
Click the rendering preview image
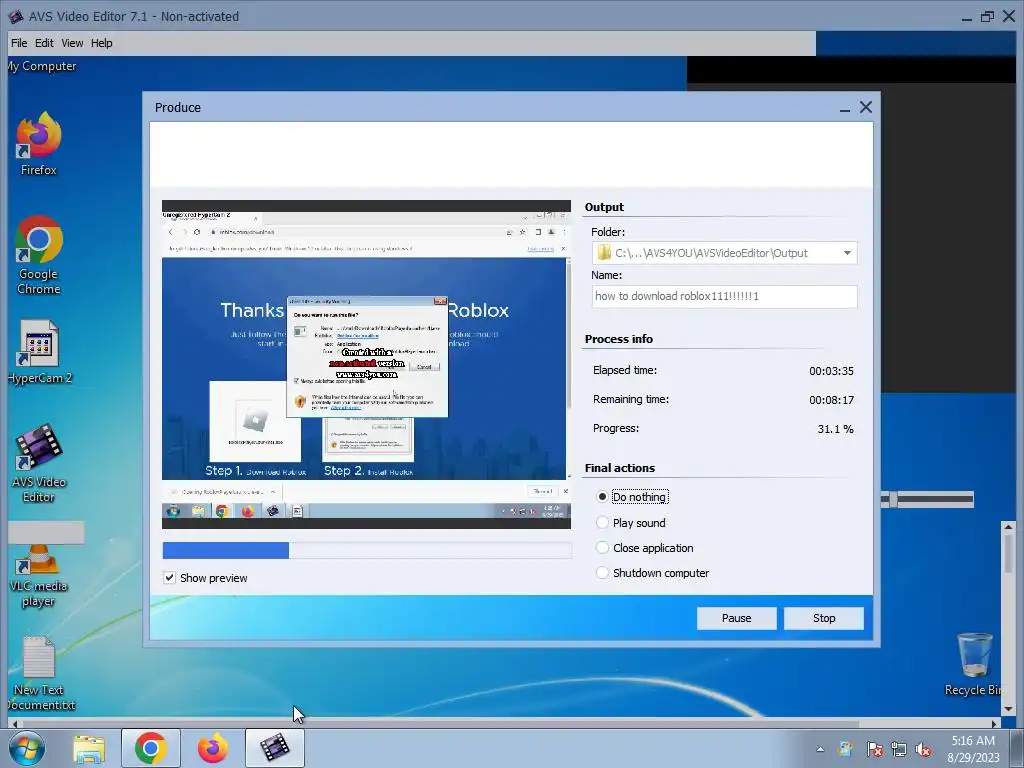pos(366,364)
